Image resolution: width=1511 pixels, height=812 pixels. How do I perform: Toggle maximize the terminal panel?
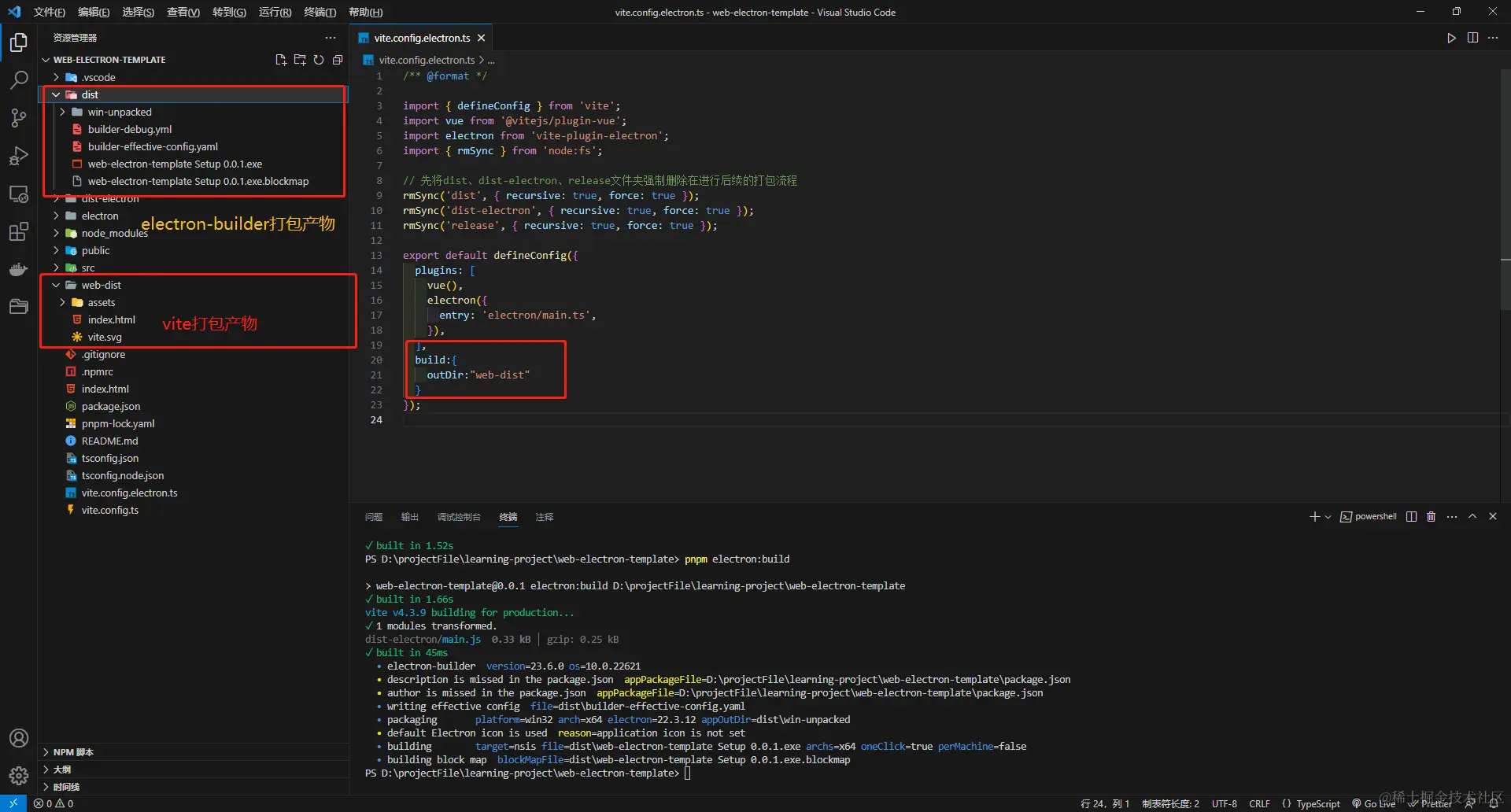click(x=1472, y=516)
